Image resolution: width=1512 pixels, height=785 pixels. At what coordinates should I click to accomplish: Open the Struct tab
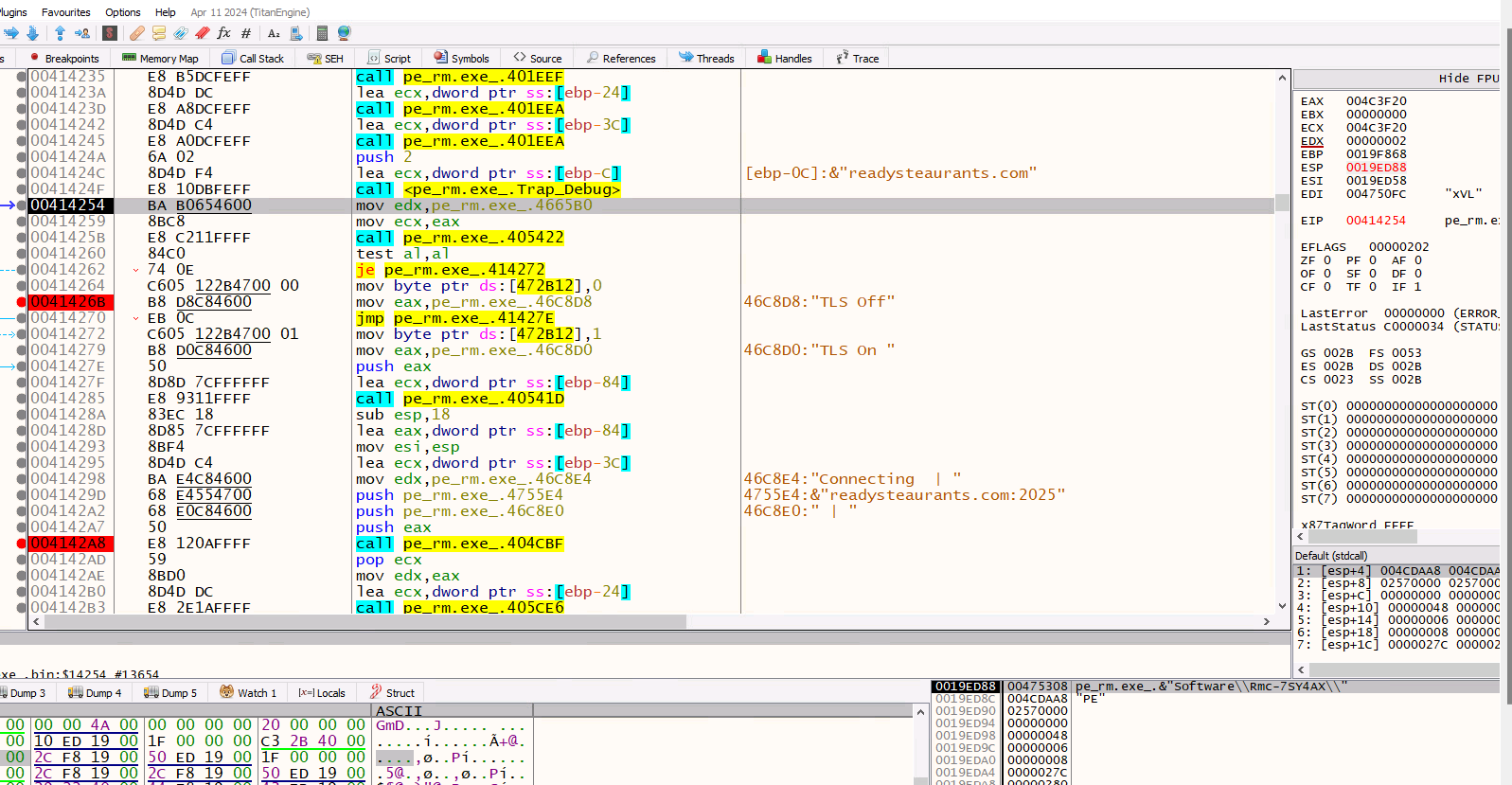[392, 693]
